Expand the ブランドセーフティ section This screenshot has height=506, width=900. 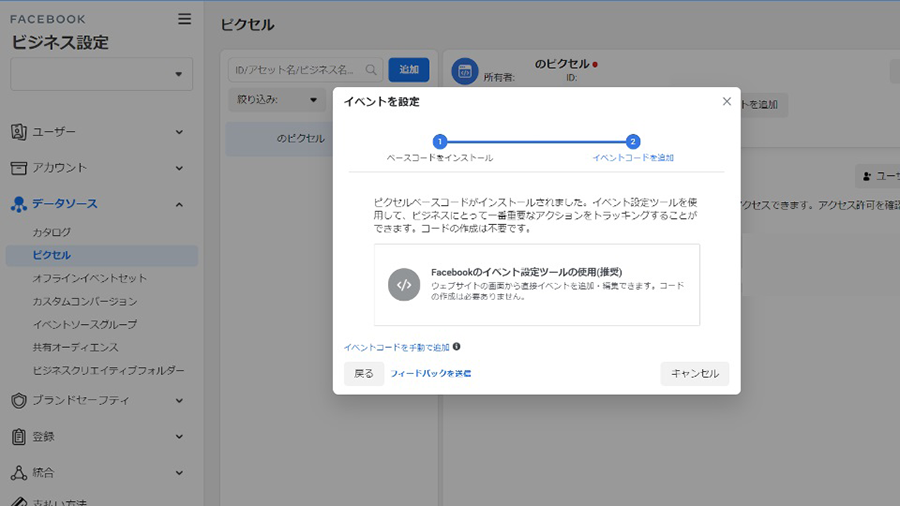[179, 400]
